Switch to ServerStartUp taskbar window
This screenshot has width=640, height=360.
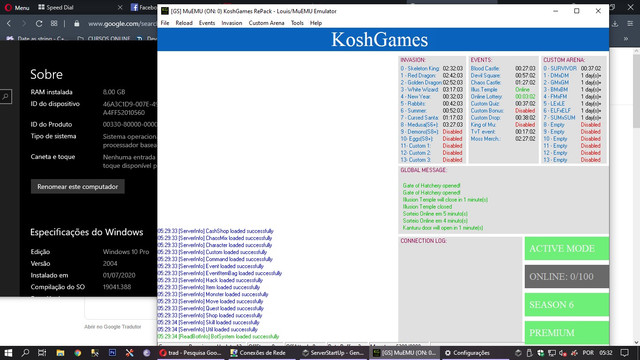333,353
